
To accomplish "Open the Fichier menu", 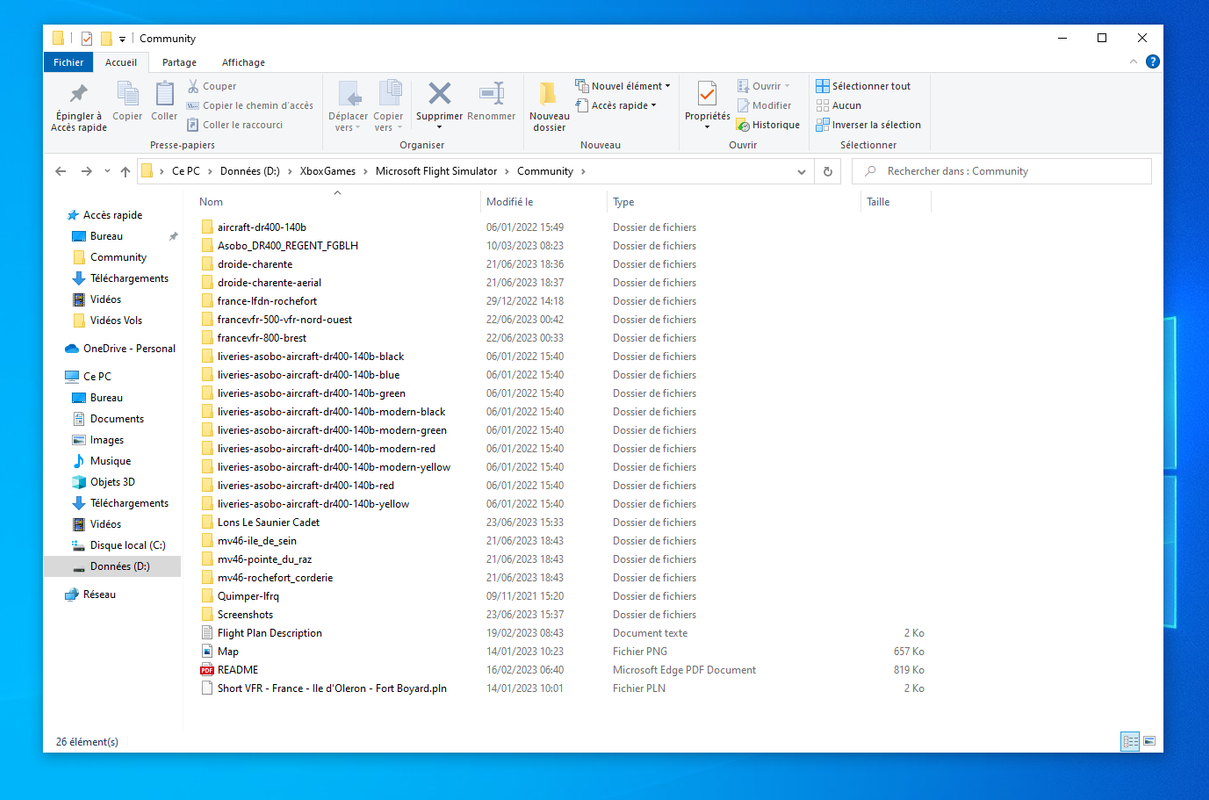I will (69, 62).
